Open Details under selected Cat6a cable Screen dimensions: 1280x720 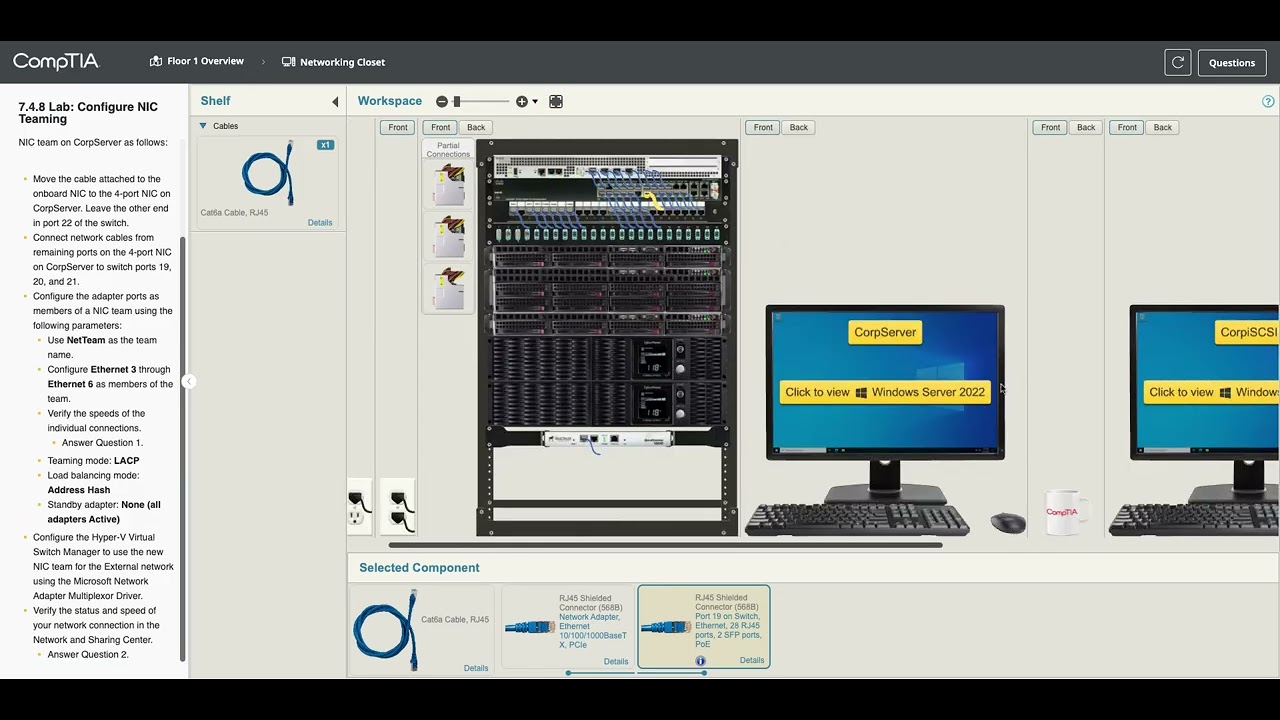coord(476,668)
